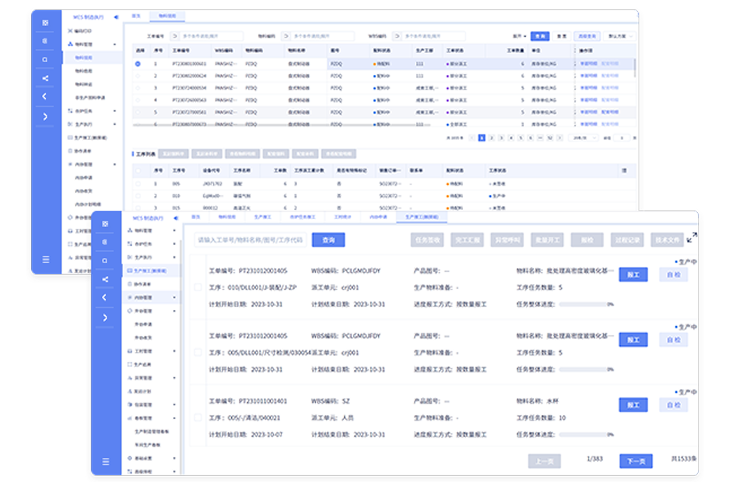Screen dimensions: 730x482
Task: Click the 查询 button in front window
Action: 326,239
